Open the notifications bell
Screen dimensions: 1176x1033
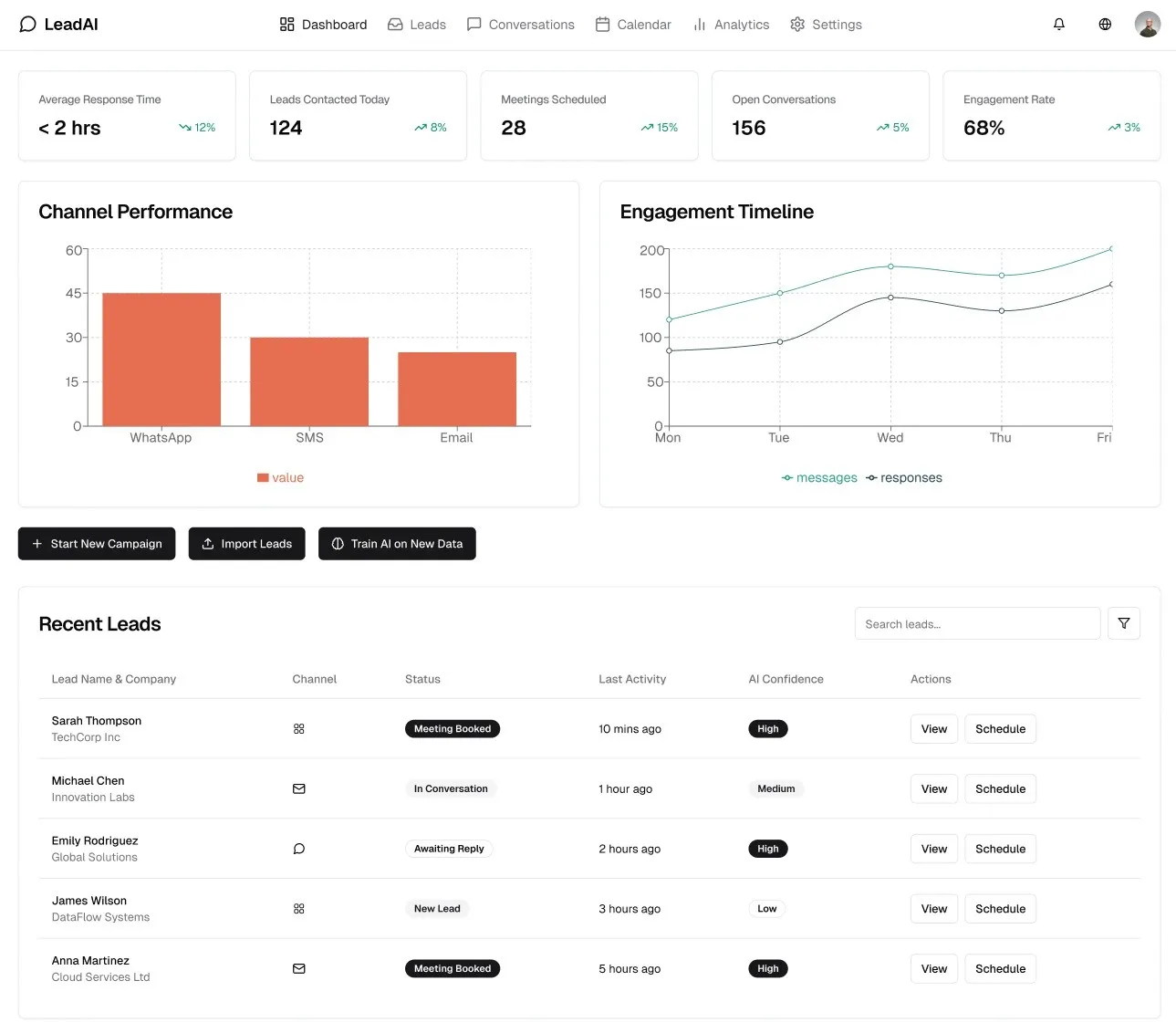tap(1059, 24)
